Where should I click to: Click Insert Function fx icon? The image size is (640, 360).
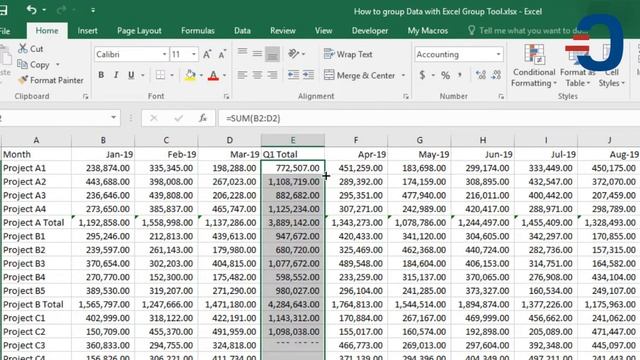[x=203, y=118]
